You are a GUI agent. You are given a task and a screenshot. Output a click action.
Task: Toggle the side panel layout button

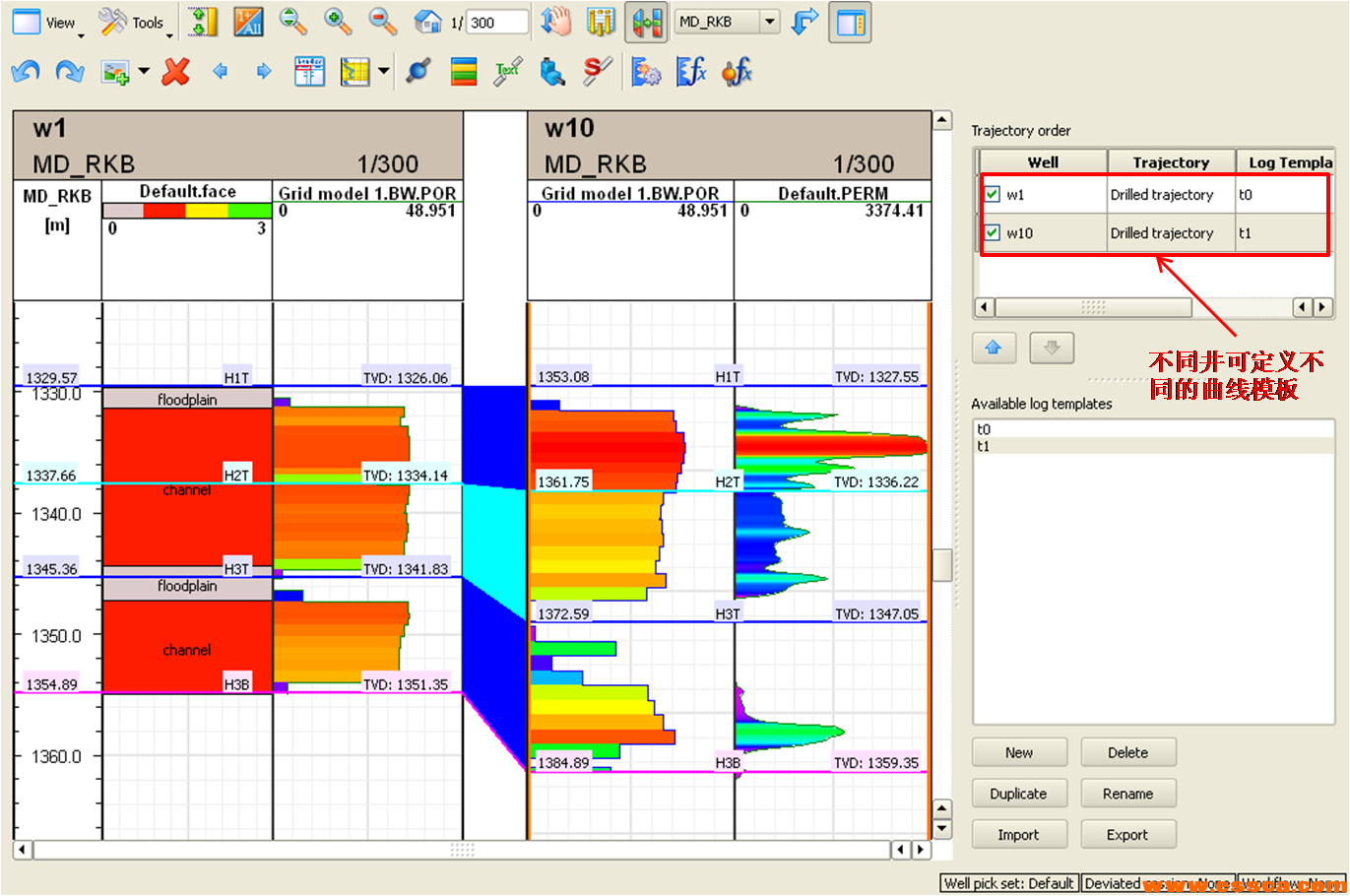coord(850,22)
